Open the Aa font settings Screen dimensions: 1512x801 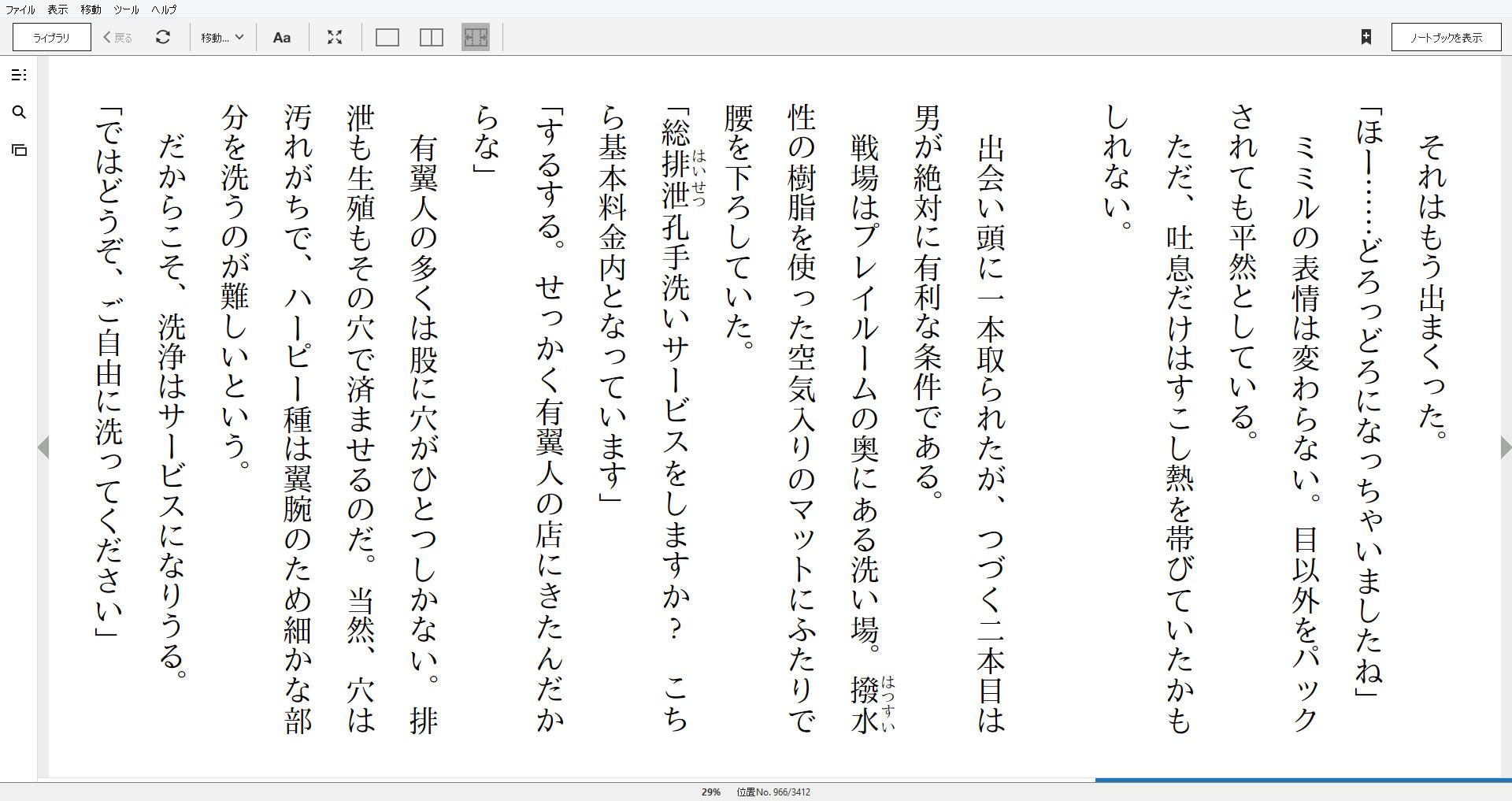coord(282,37)
